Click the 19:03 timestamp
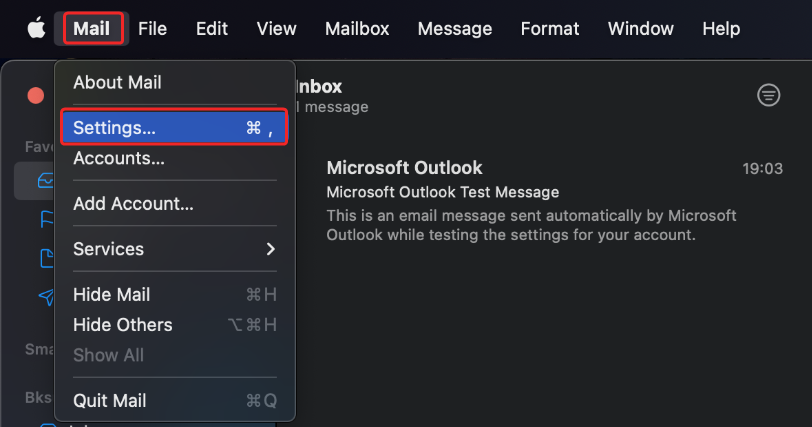 point(762,169)
